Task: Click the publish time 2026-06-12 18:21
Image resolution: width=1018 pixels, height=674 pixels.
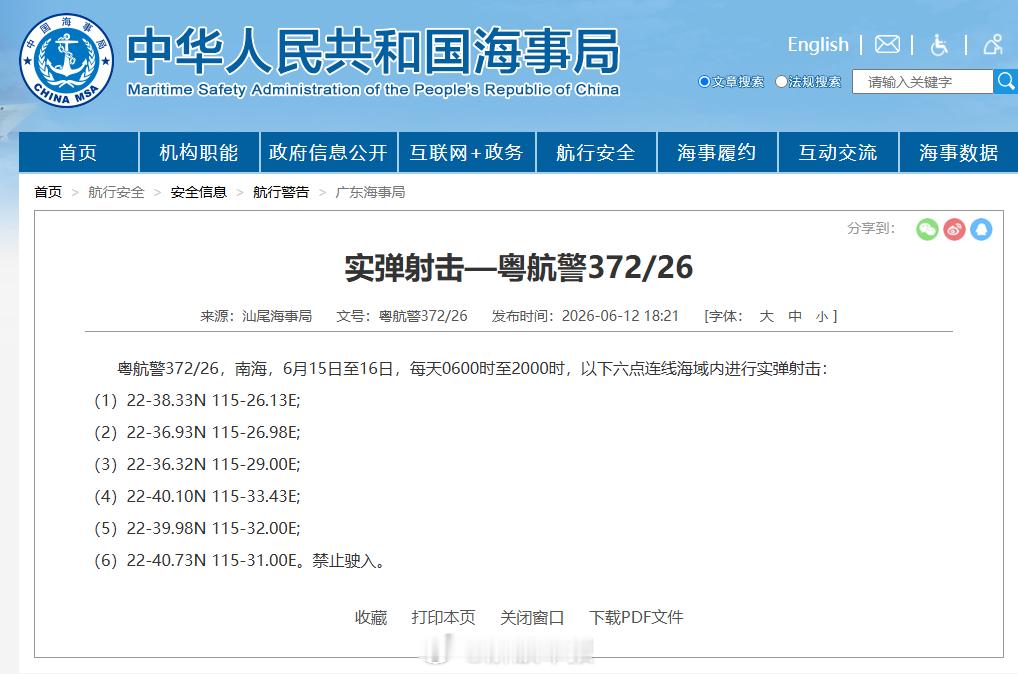Action: [620, 316]
